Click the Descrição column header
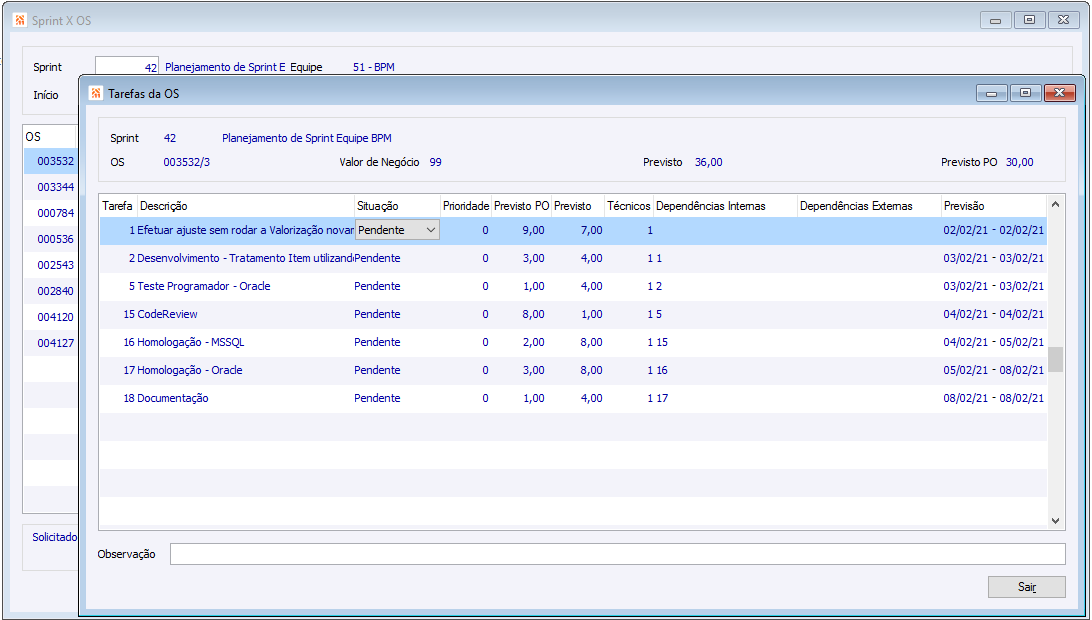The image size is (1092, 620). pyautogui.click(x=245, y=206)
